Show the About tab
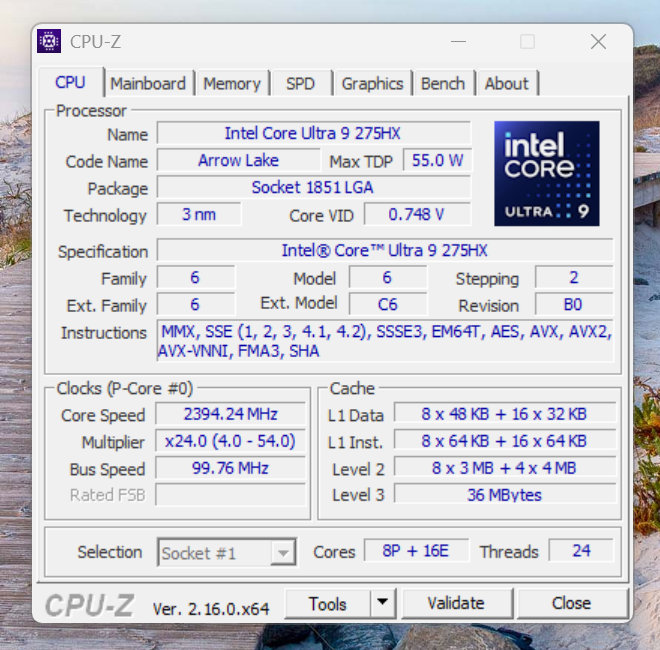The width and height of the screenshot is (660, 650). [x=506, y=84]
